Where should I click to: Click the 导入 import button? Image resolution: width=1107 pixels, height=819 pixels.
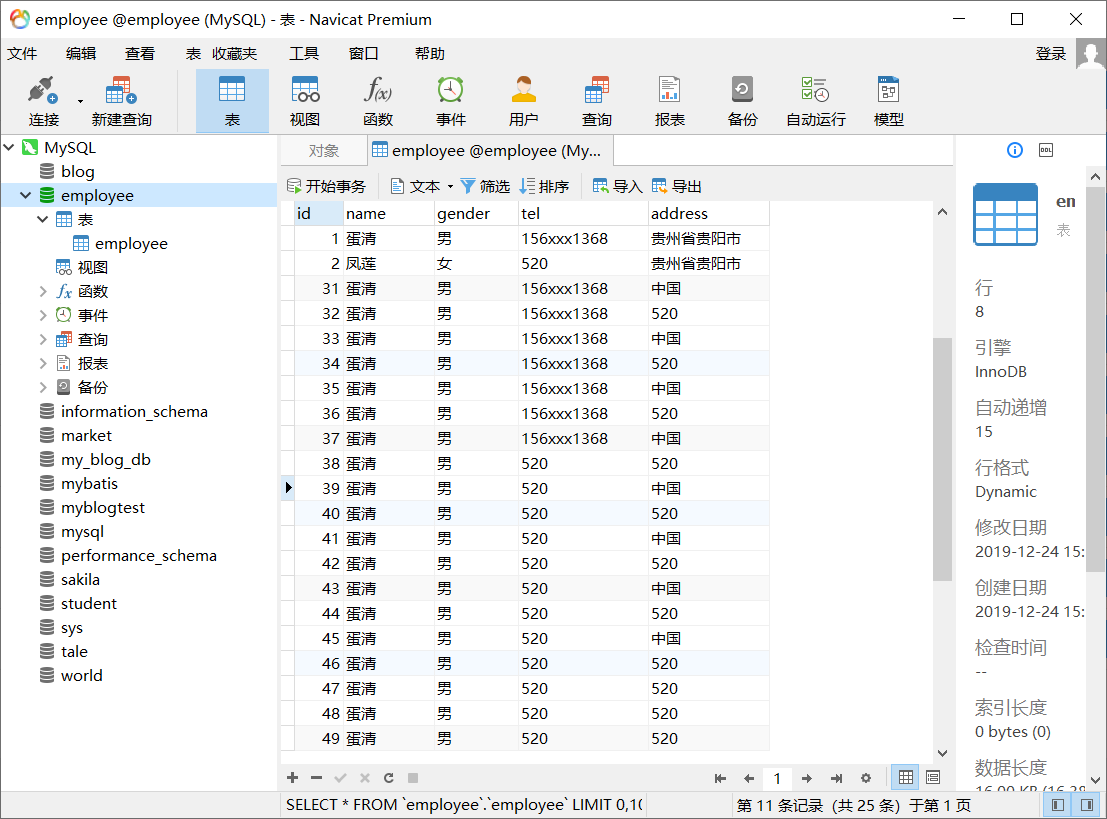point(618,186)
